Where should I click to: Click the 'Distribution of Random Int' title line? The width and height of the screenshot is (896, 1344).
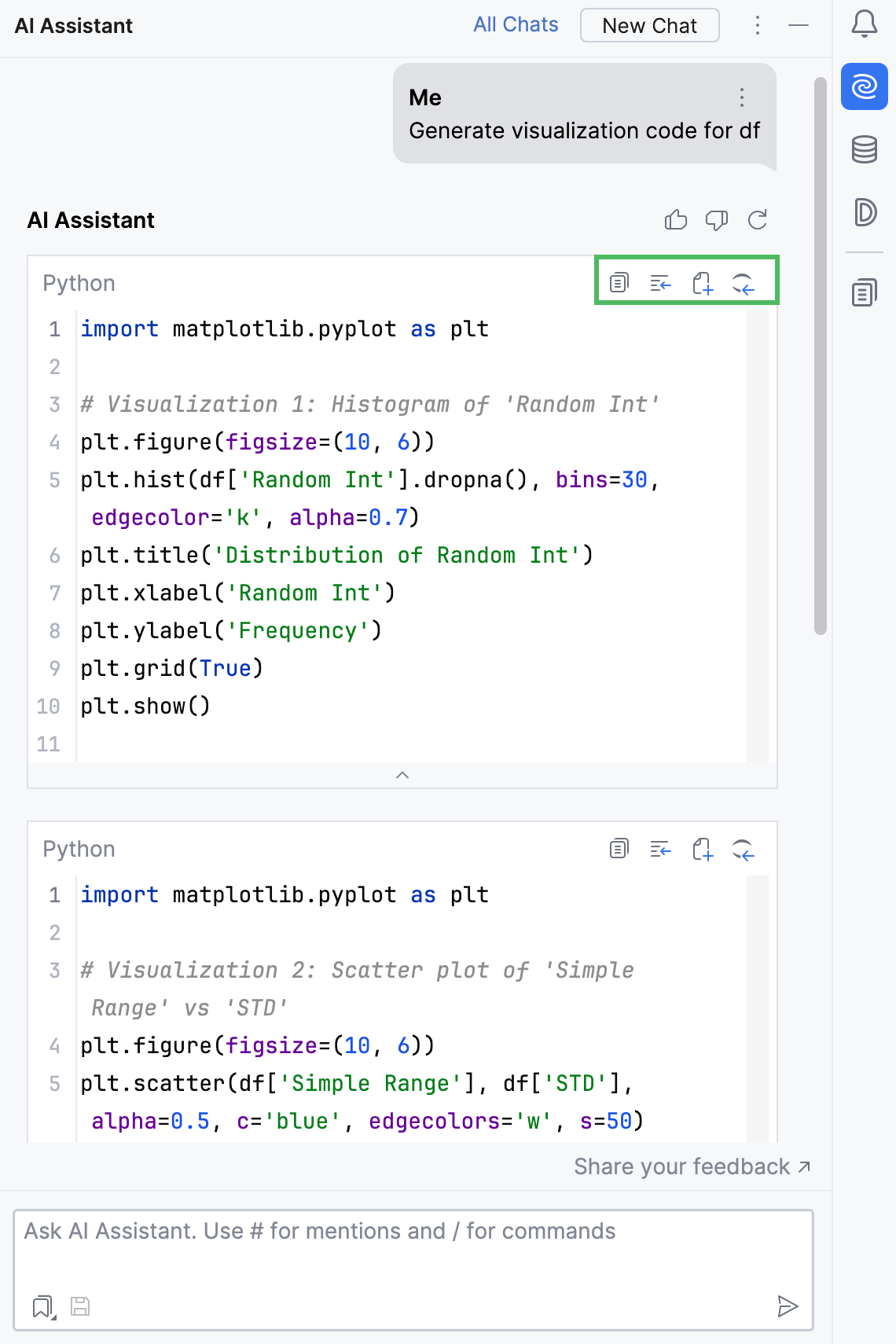tap(336, 555)
